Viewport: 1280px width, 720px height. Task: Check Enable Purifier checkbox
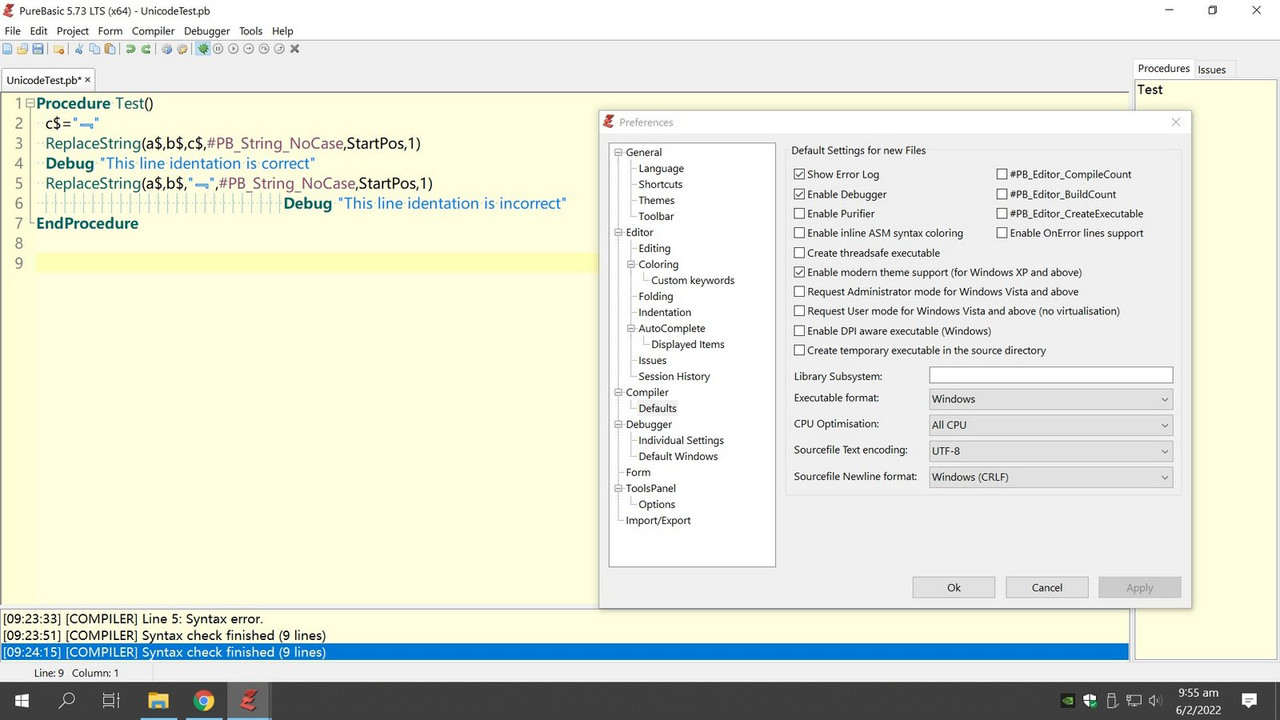tap(799, 214)
